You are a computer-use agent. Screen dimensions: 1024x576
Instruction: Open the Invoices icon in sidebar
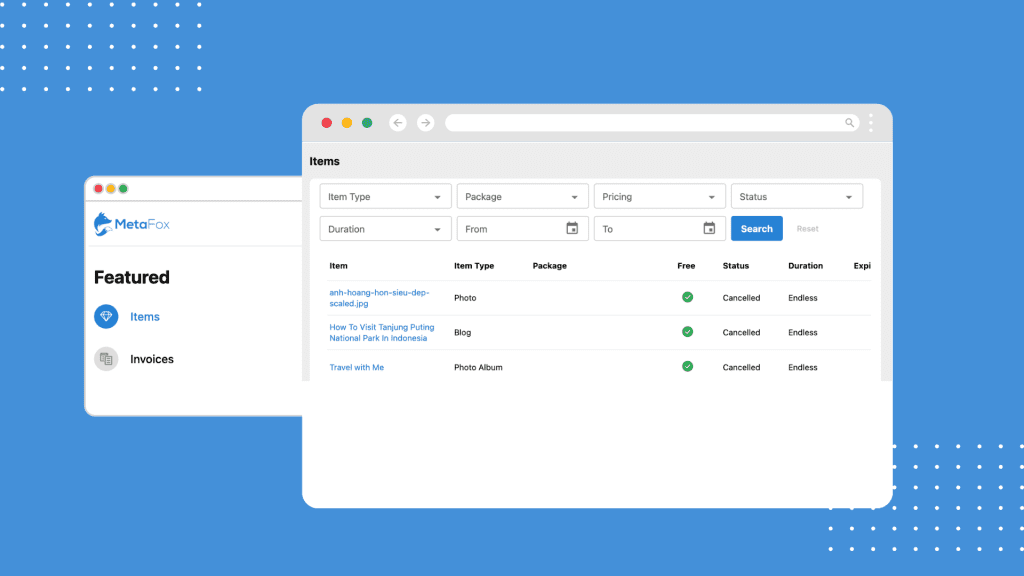pos(106,359)
